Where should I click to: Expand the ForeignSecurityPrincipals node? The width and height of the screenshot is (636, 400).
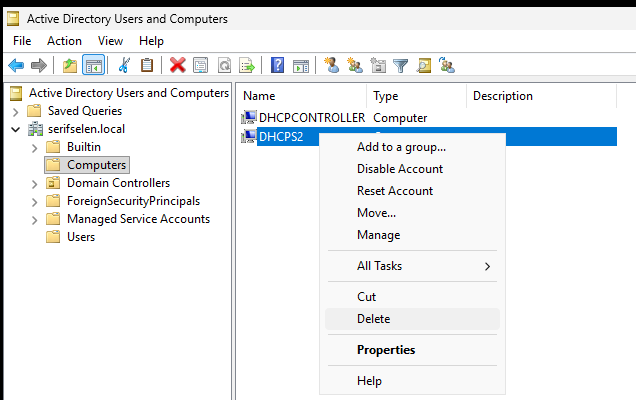pyautogui.click(x=35, y=202)
